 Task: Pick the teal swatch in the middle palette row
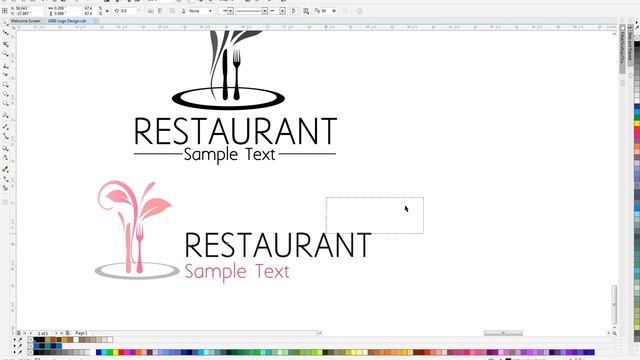48,346
